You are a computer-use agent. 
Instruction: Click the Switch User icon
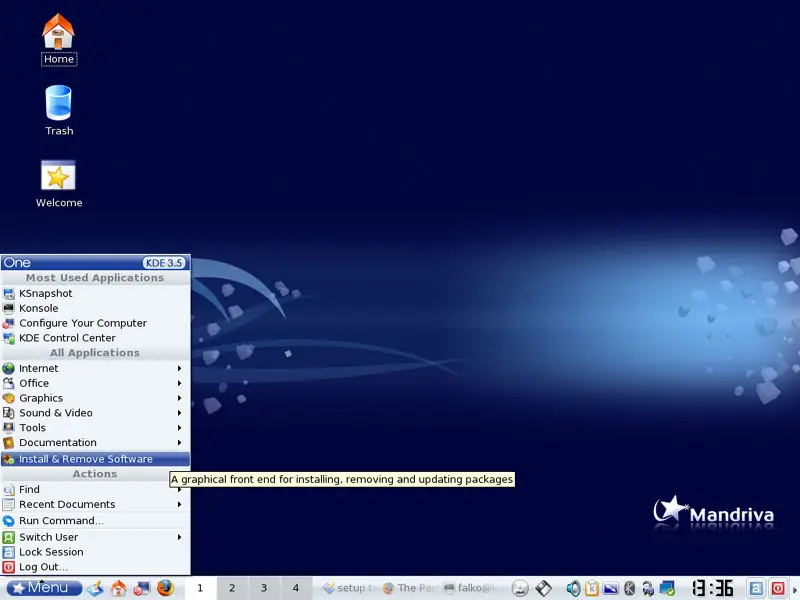tap(9, 537)
